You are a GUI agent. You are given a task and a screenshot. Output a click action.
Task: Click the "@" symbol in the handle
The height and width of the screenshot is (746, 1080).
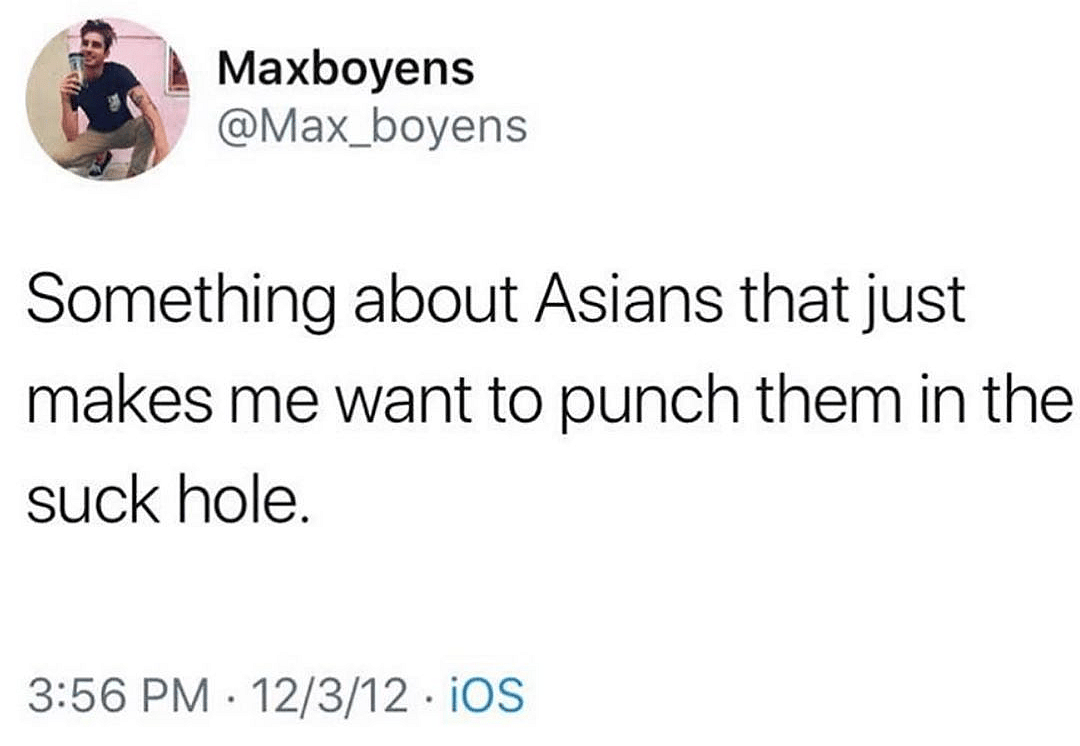236,128
